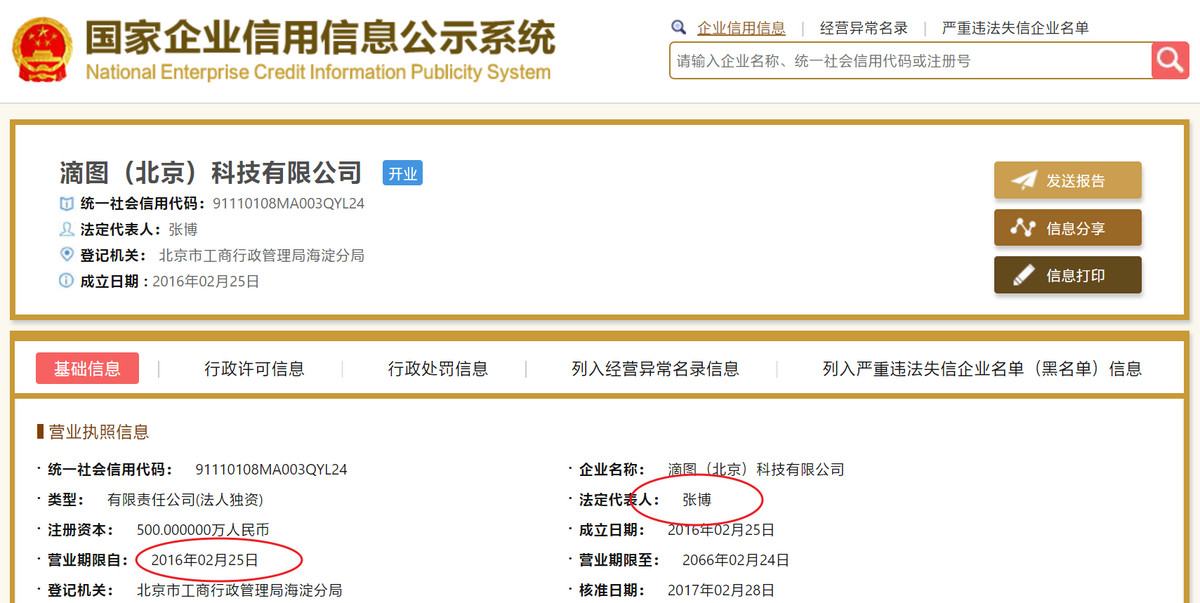1200x603 pixels.
Task: Click header 法定代表人 name 张博
Action: click(x=183, y=229)
